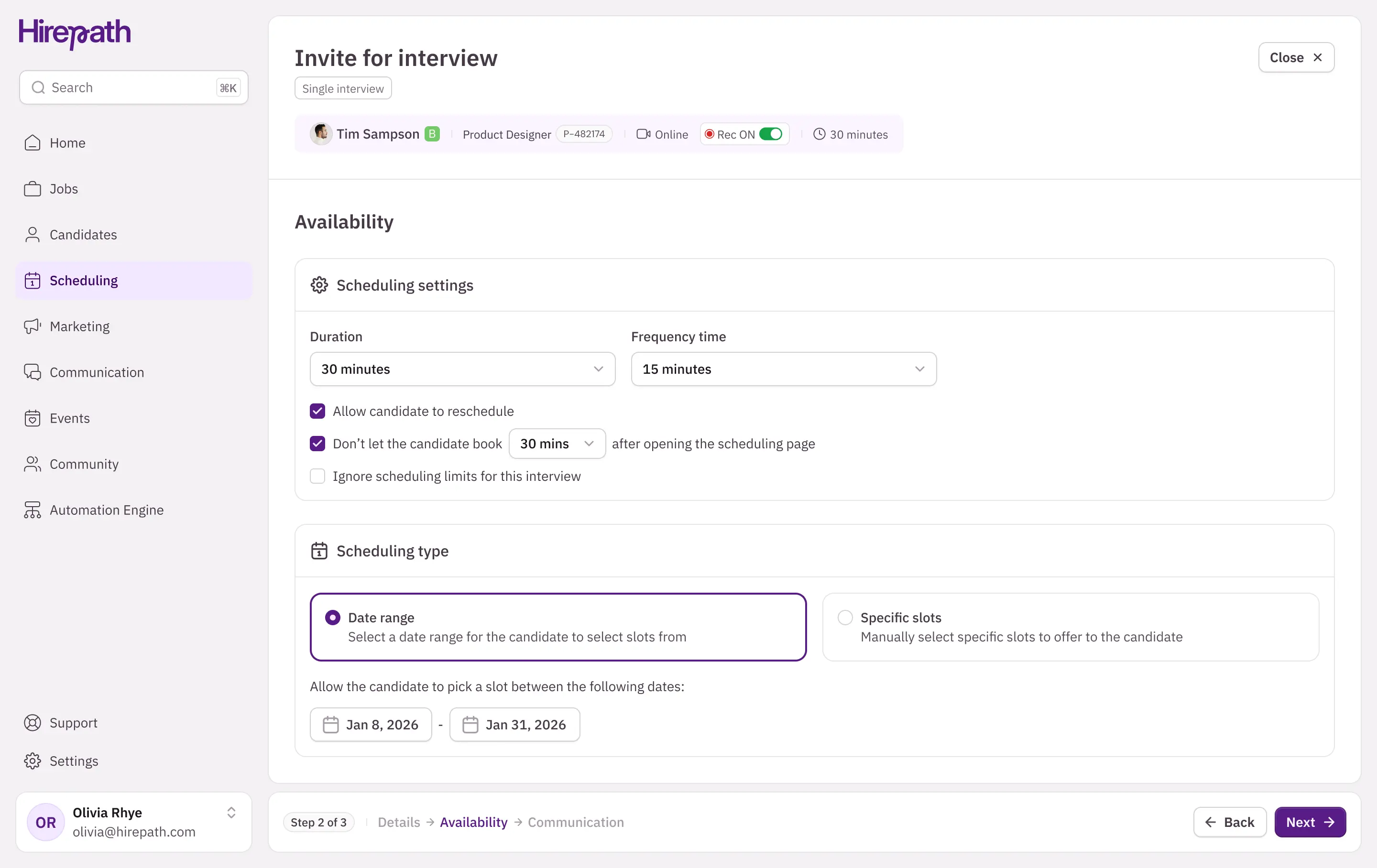Go to the Communication step in breadcrumb
Screen dimensions: 1377x868
(x=576, y=822)
